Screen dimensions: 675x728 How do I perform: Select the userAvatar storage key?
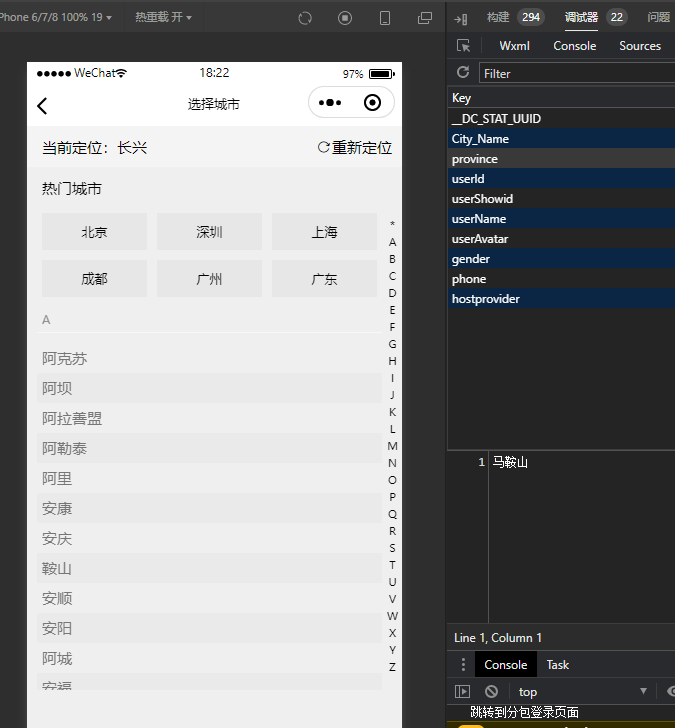pyautogui.click(x=561, y=238)
